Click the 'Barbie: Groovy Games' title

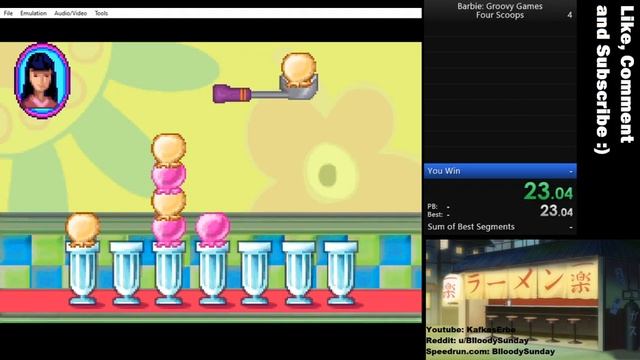pyautogui.click(x=500, y=6)
